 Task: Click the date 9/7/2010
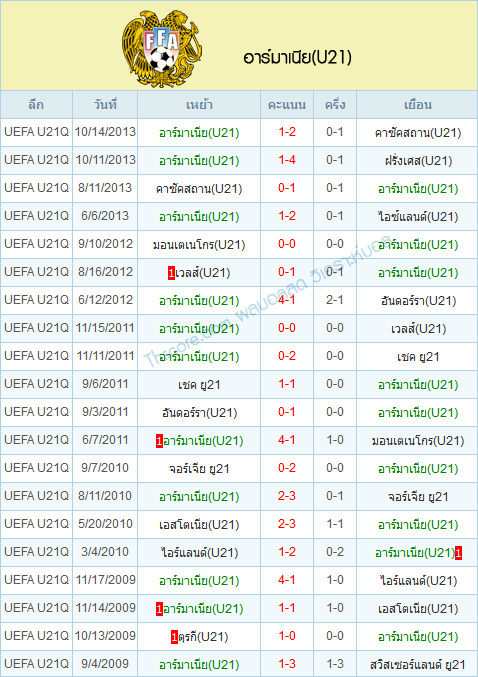tap(105, 468)
